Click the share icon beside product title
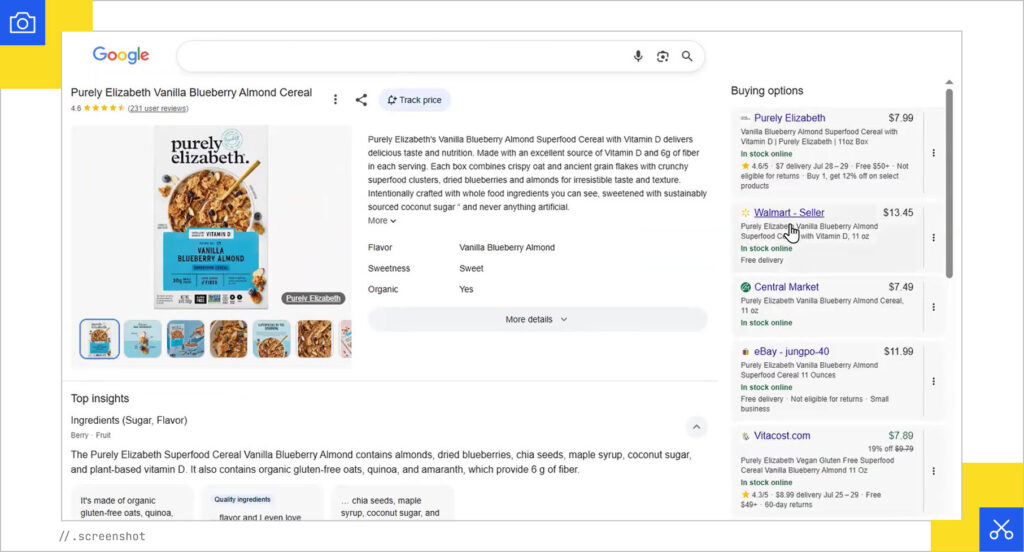 361,100
